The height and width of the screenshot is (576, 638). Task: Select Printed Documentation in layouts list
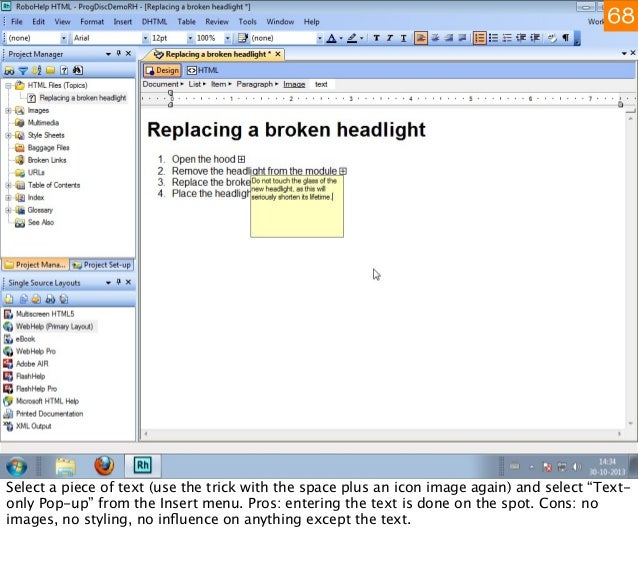pos(49,414)
